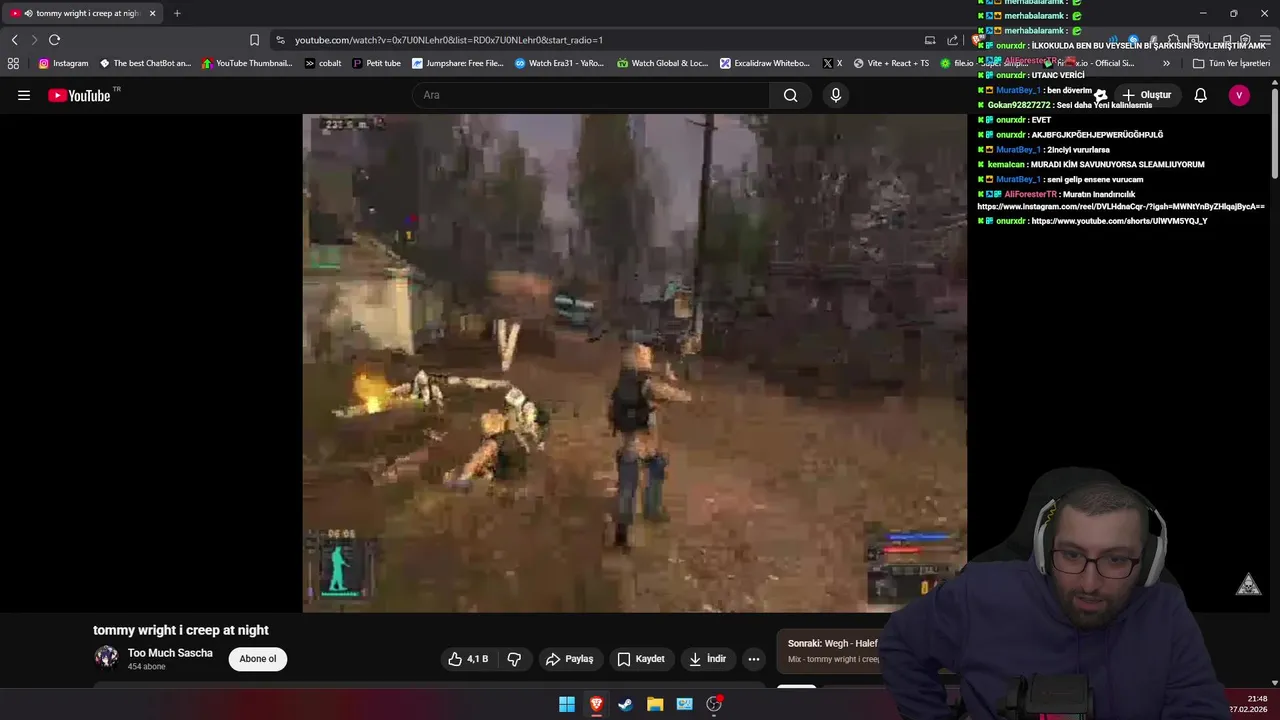Open File Explorer from the taskbar

point(655,704)
